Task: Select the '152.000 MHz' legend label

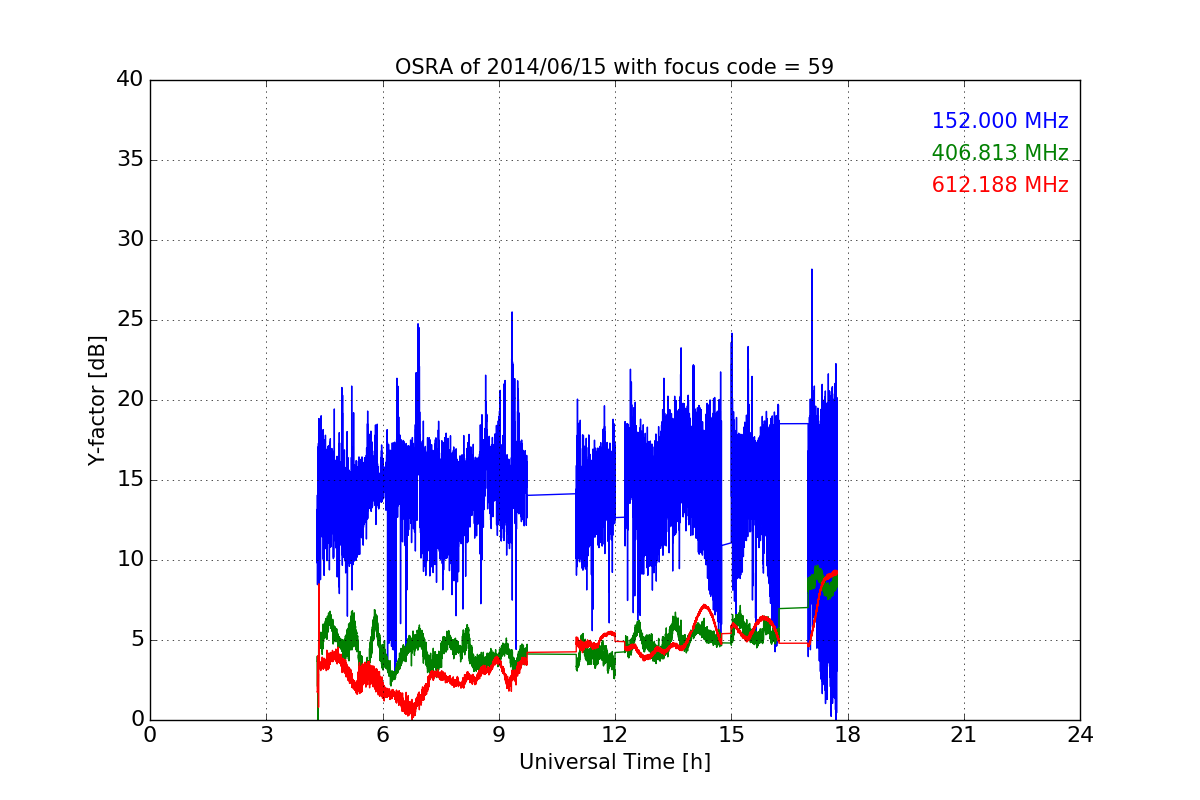Action: point(1000,121)
